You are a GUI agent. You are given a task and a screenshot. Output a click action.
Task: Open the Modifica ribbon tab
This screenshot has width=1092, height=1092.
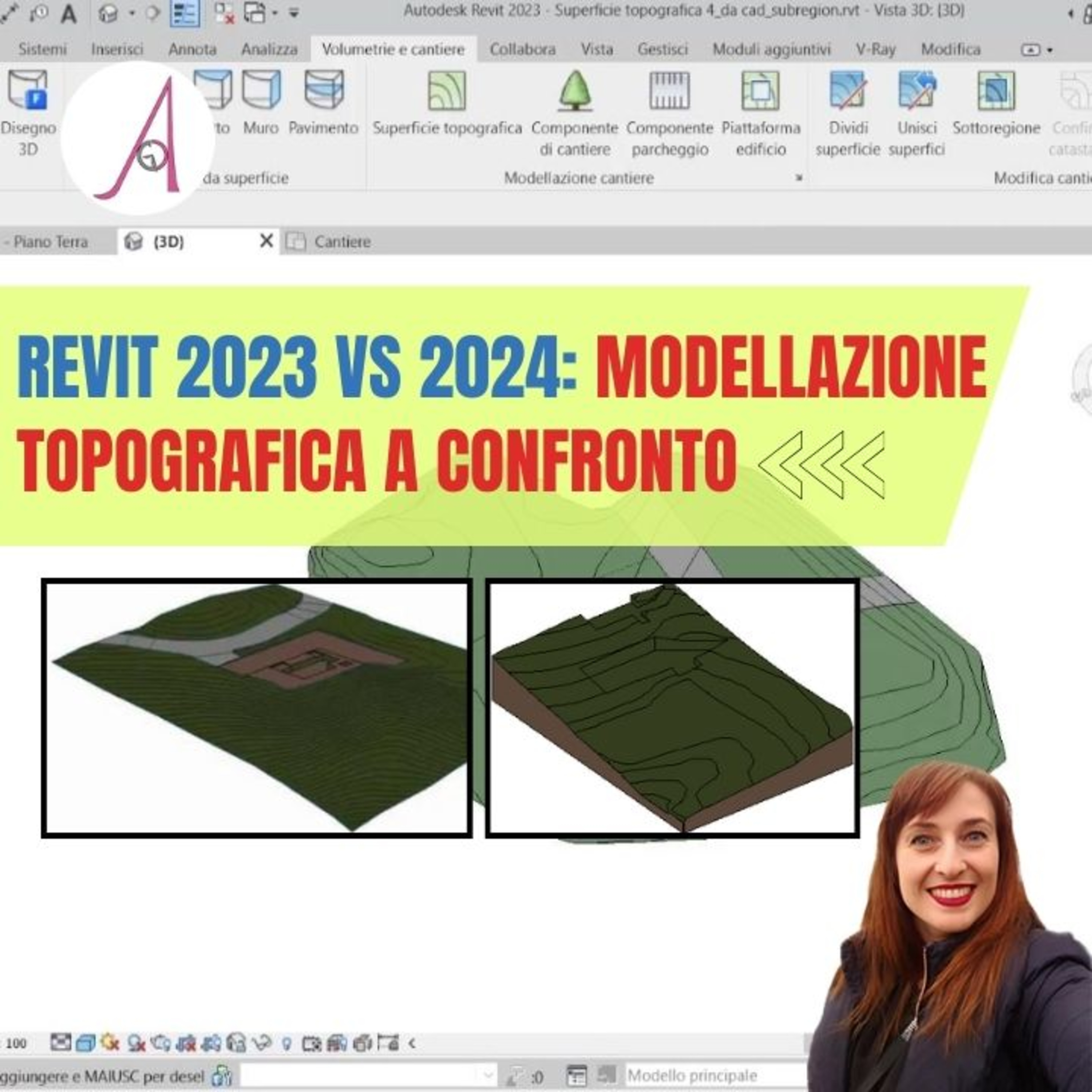(x=951, y=49)
